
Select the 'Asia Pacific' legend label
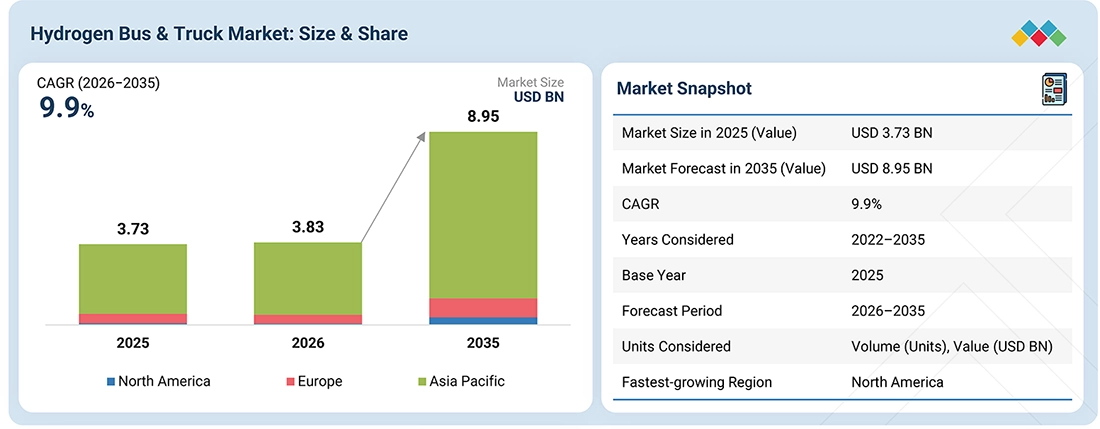pos(467,381)
